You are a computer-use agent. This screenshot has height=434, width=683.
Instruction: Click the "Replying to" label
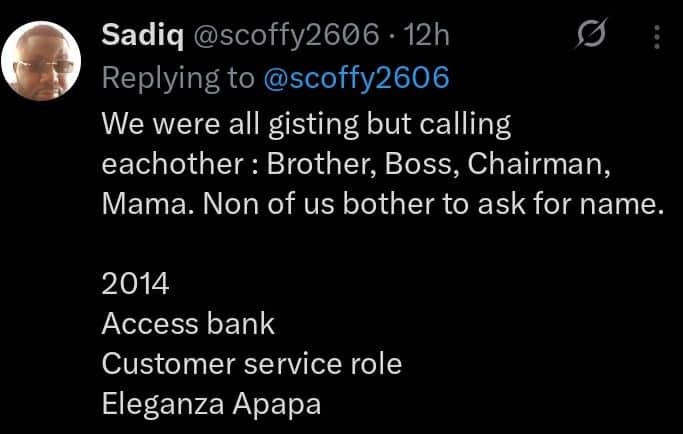pos(177,77)
